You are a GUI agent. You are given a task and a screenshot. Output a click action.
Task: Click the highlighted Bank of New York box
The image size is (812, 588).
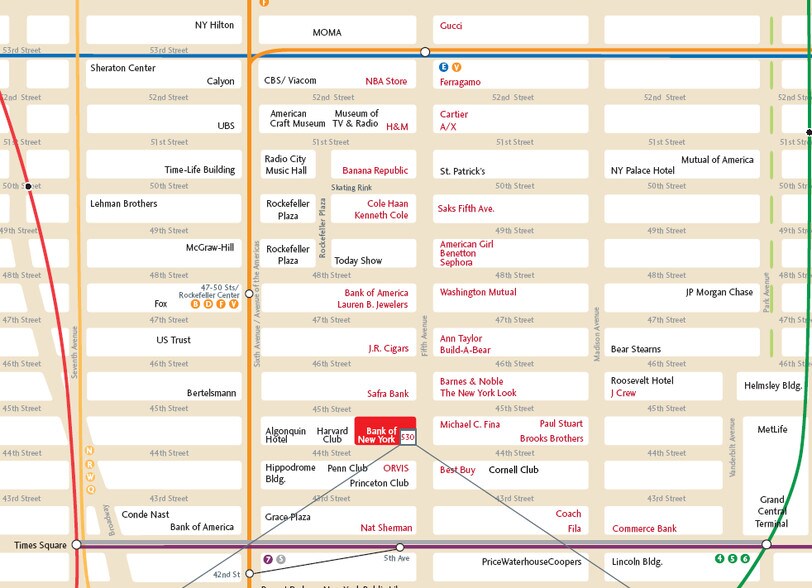pyautogui.click(x=385, y=431)
